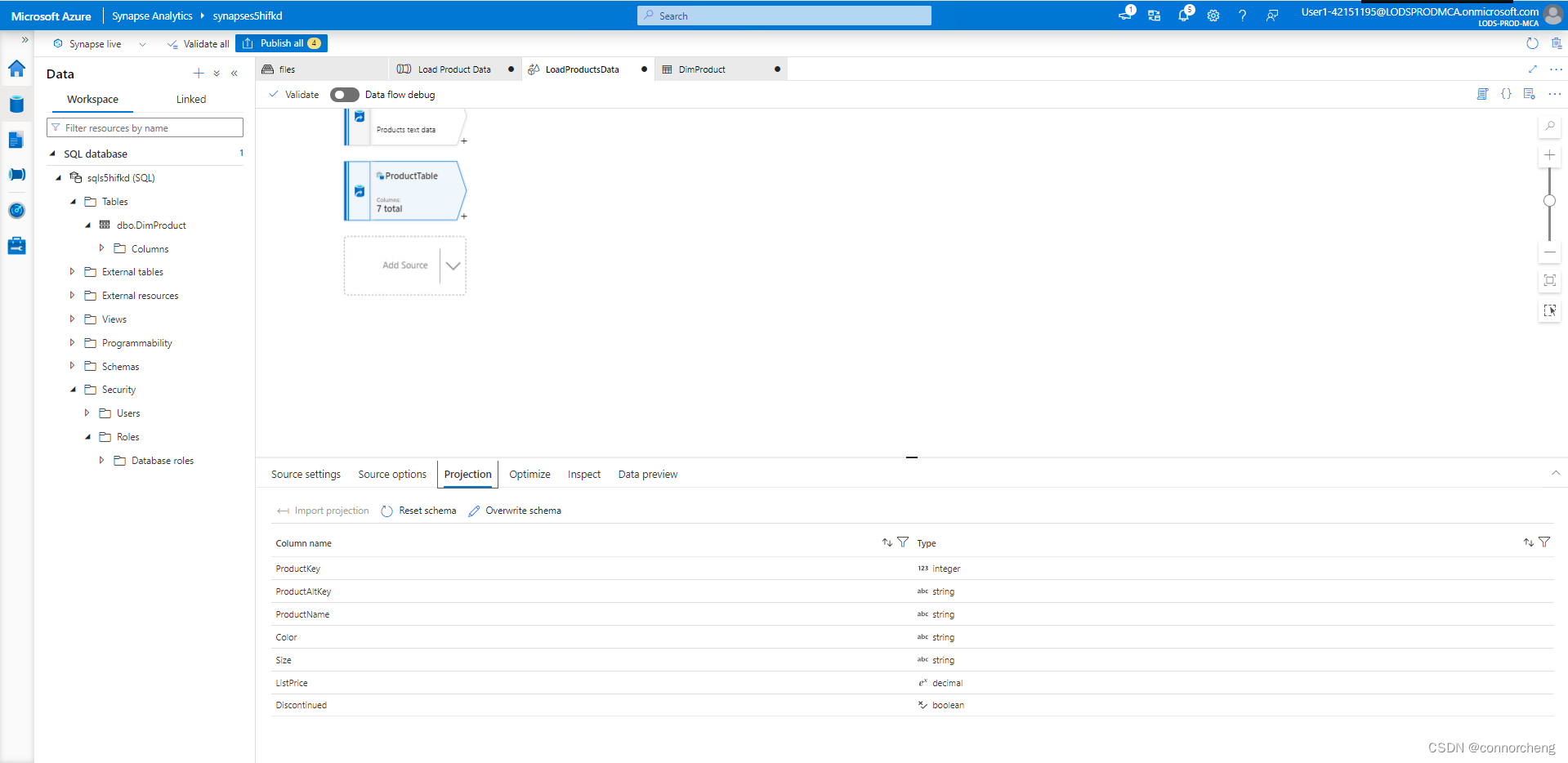Open the feedback icon

click(x=1272, y=16)
